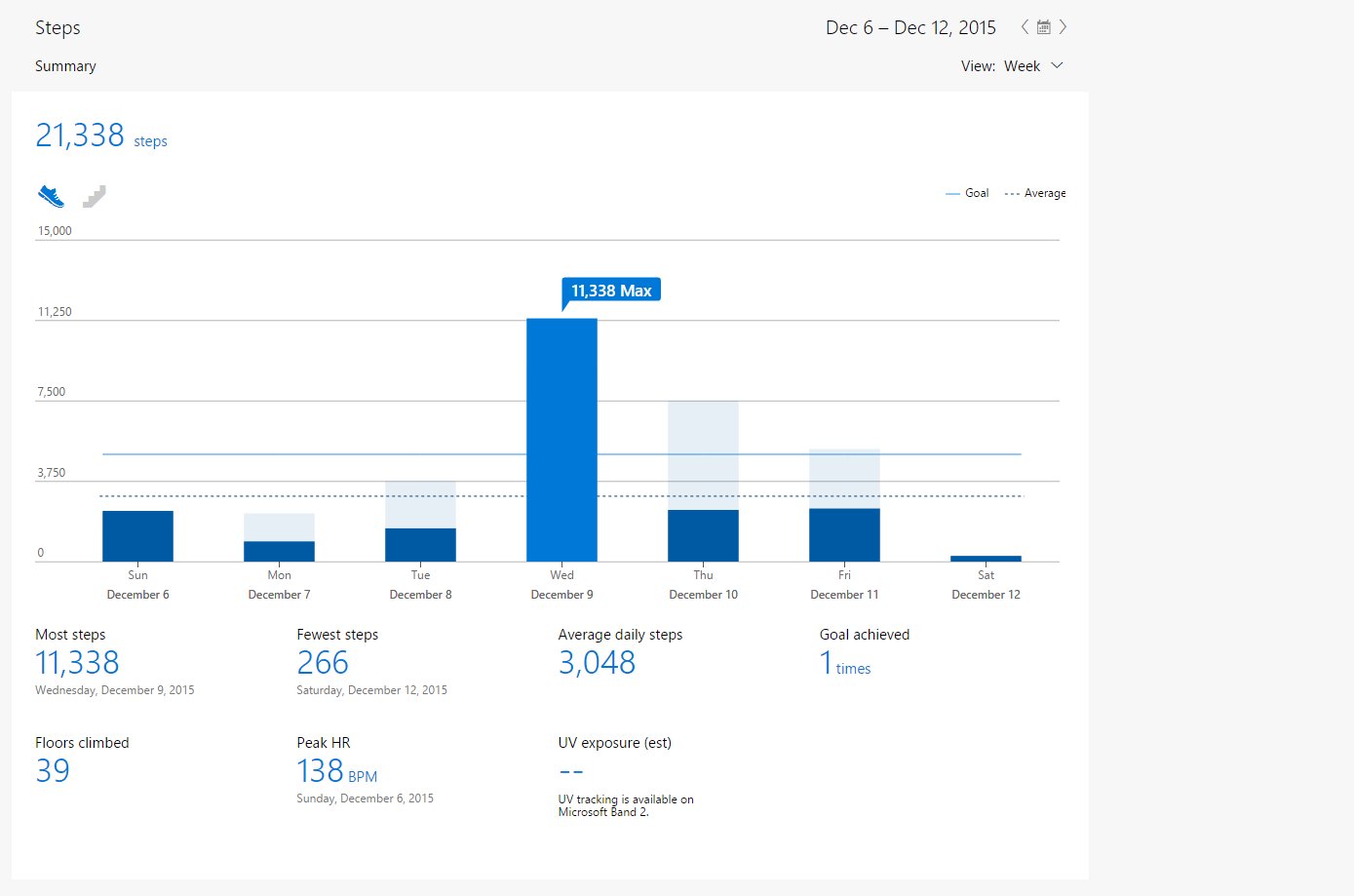1354x896 pixels.
Task: Click the Most steps value 11,338
Action: pos(77,663)
